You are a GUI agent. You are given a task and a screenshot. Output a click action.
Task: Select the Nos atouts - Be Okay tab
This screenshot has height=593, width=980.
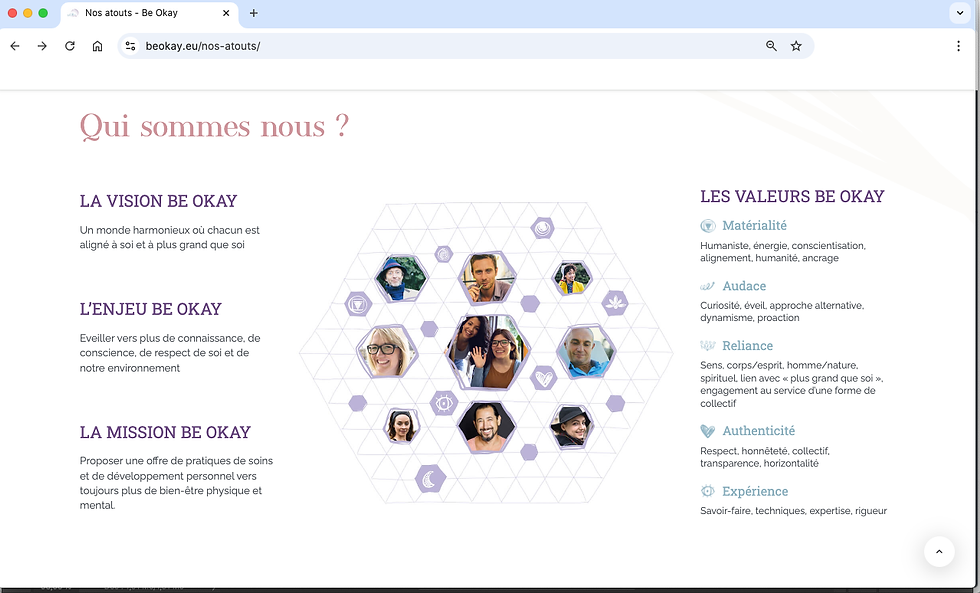(149, 14)
